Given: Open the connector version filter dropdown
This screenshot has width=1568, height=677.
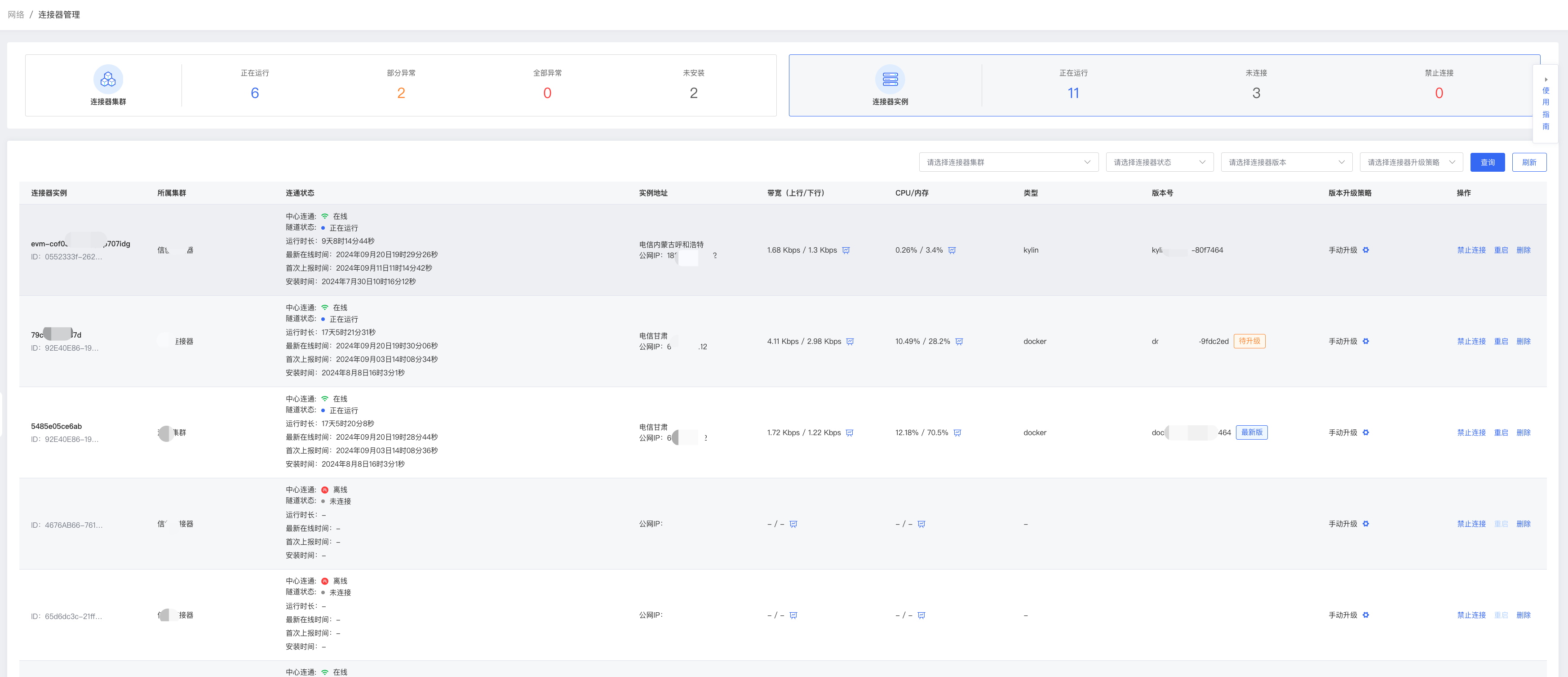Looking at the screenshot, I should [x=1286, y=163].
